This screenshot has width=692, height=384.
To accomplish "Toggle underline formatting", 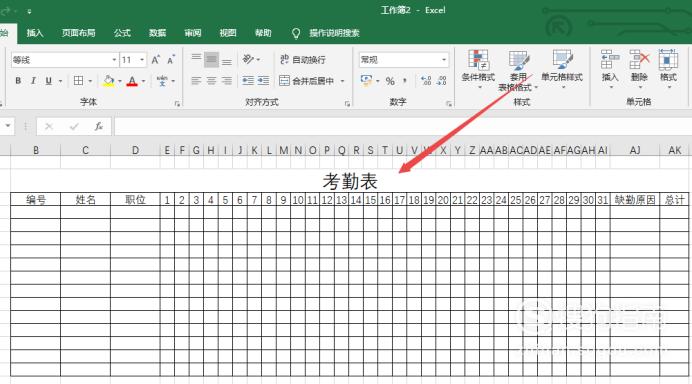I will (x=49, y=81).
